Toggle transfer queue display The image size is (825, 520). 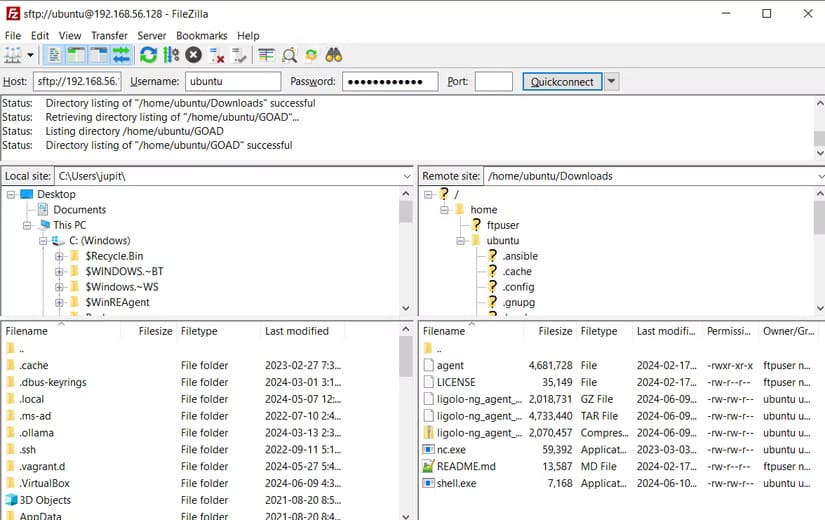coord(121,55)
